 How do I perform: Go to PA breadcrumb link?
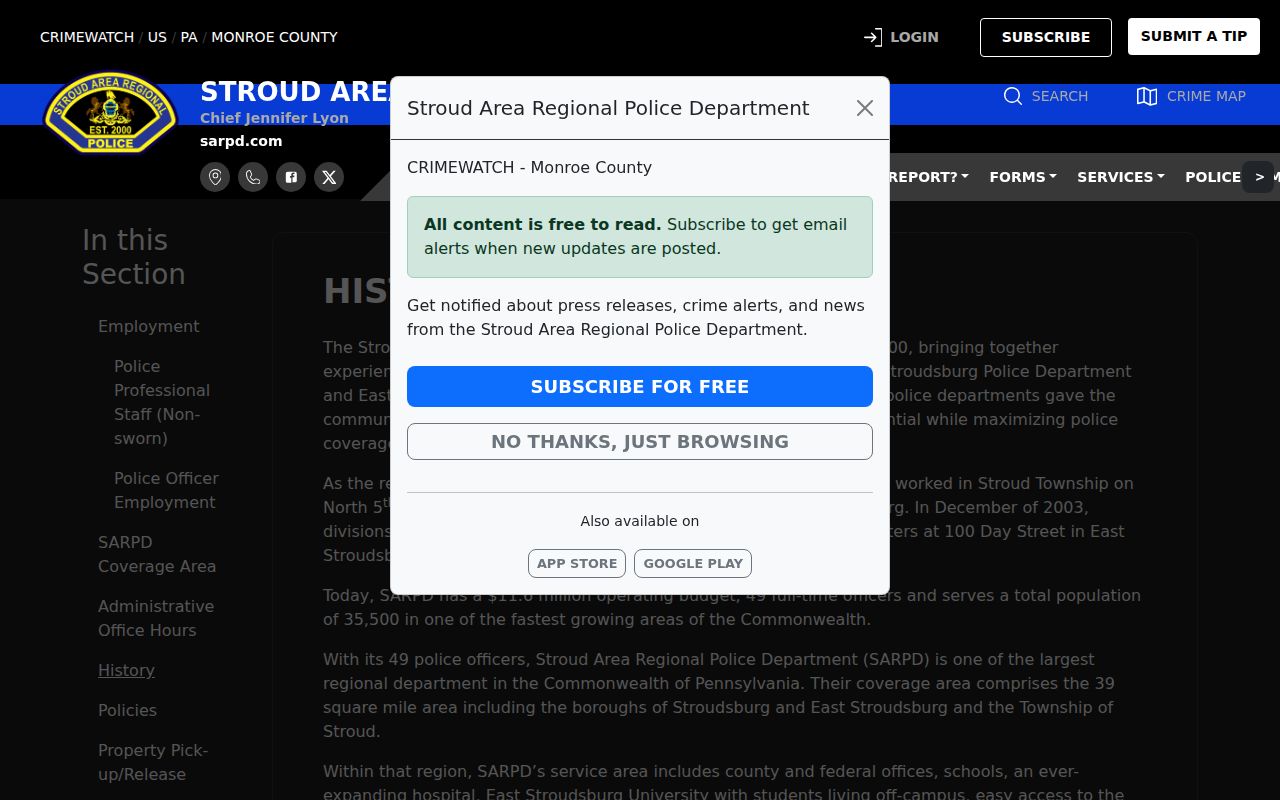pyautogui.click(x=189, y=37)
